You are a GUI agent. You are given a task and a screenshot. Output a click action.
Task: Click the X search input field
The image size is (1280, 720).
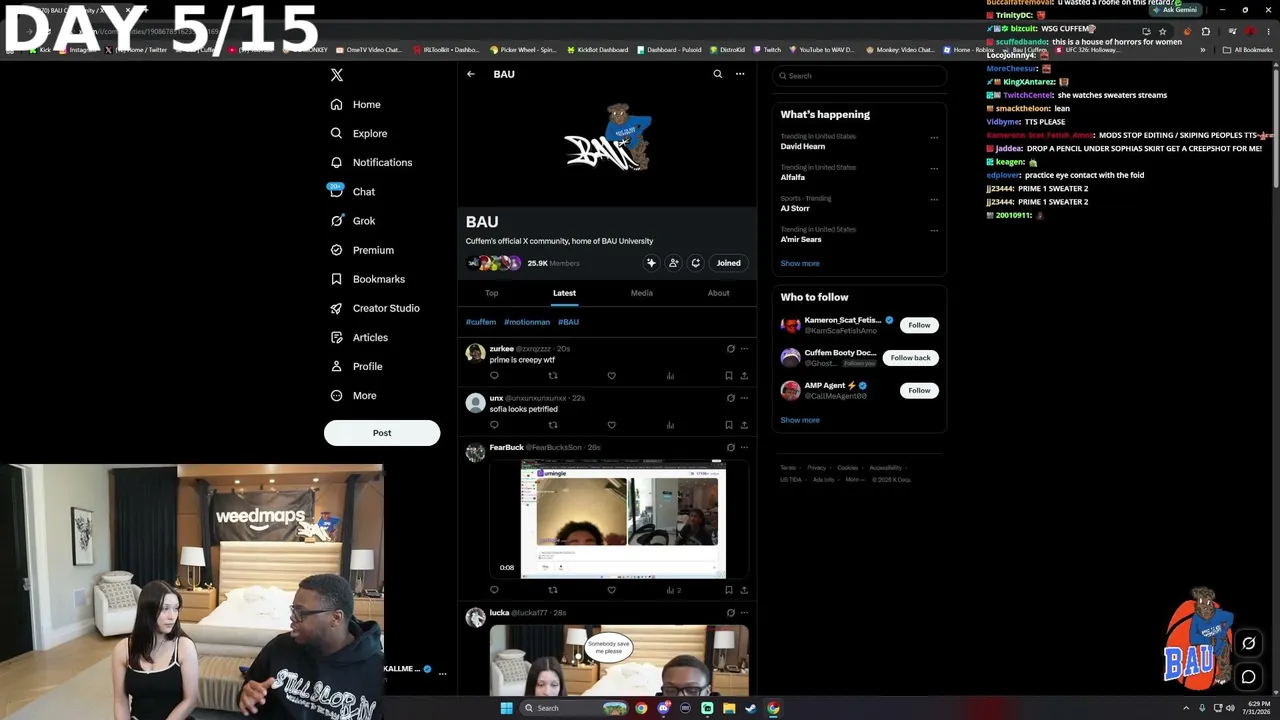pyautogui.click(x=859, y=76)
